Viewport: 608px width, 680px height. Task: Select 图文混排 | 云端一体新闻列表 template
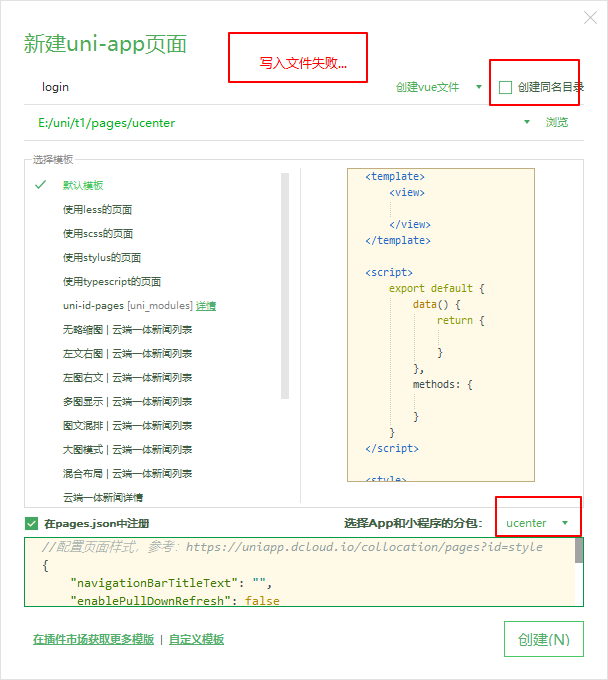[x=127, y=426]
